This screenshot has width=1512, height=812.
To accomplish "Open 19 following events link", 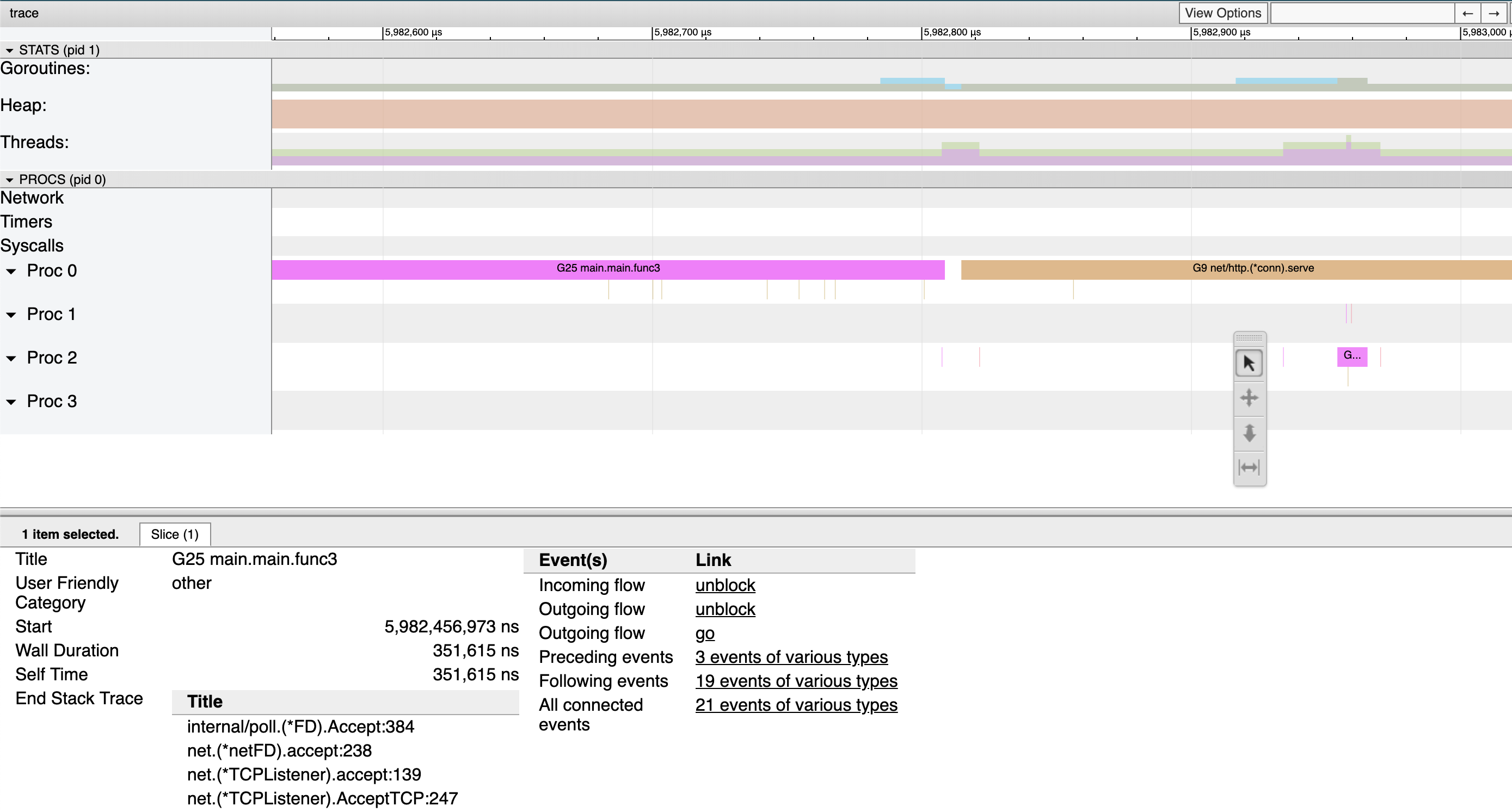I will point(796,681).
